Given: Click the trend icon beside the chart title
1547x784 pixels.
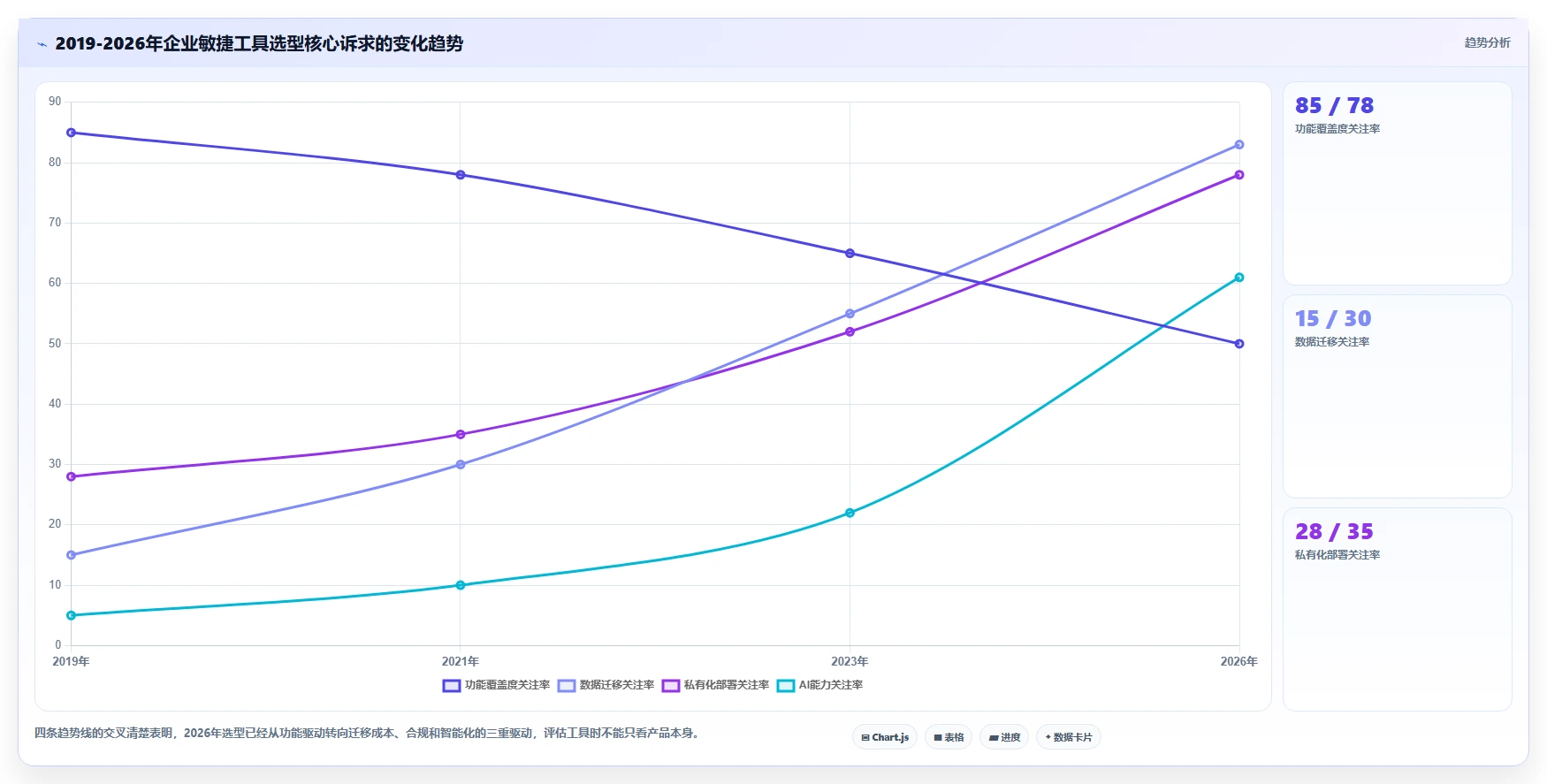Looking at the screenshot, I should [x=42, y=44].
